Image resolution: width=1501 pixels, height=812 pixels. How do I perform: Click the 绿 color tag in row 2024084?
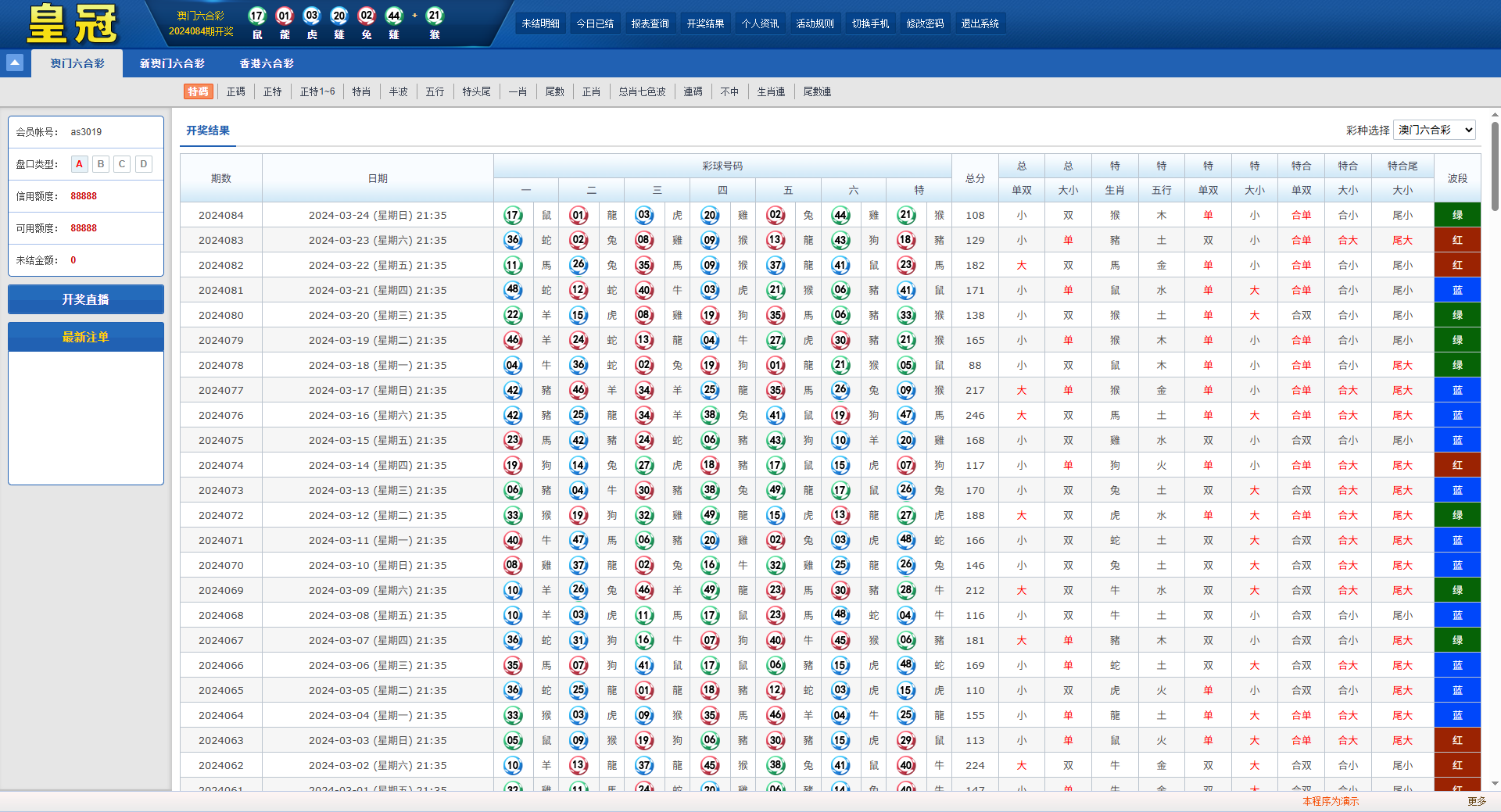[x=1456, y=215]
